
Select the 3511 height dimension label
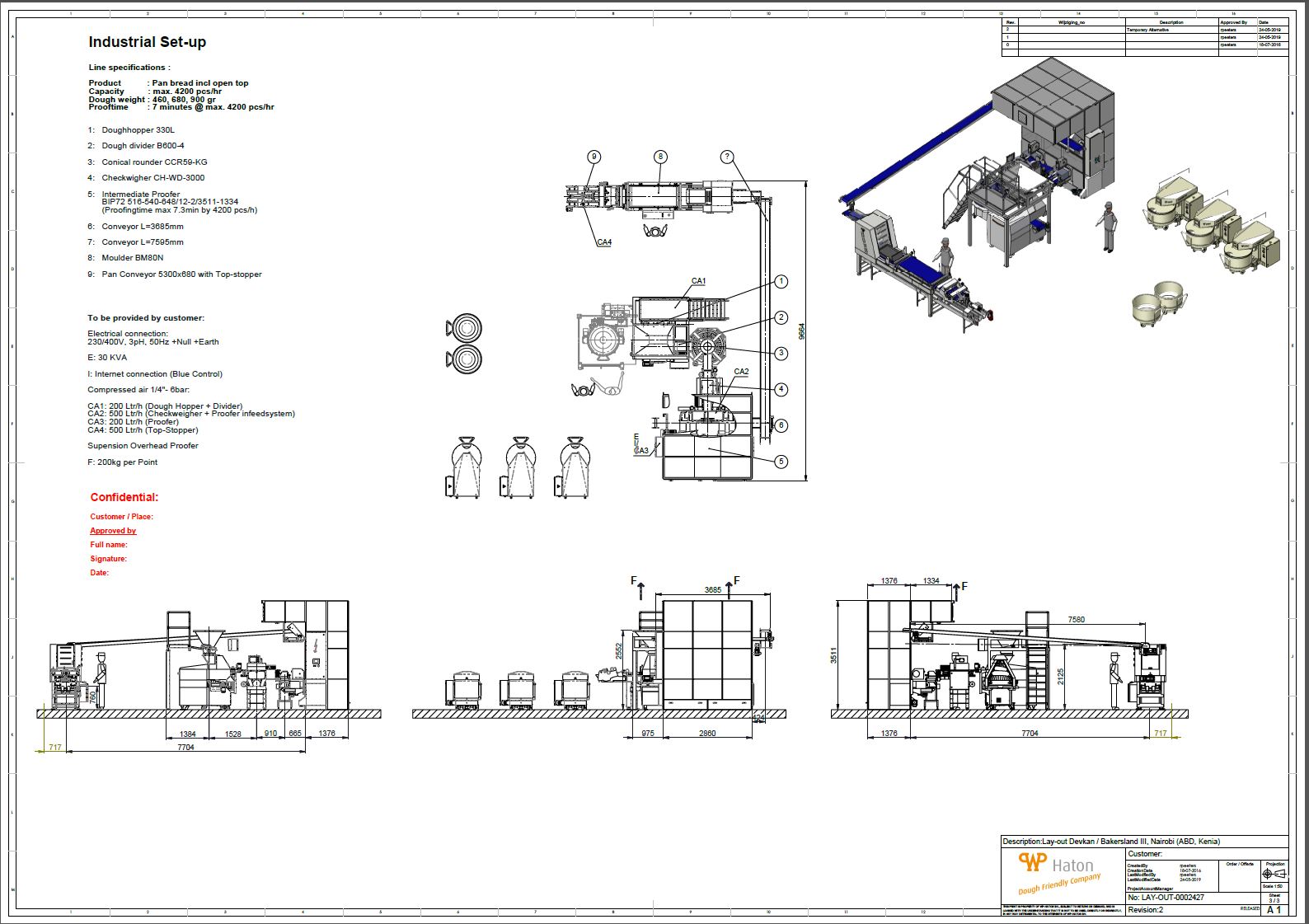point(834,655)
